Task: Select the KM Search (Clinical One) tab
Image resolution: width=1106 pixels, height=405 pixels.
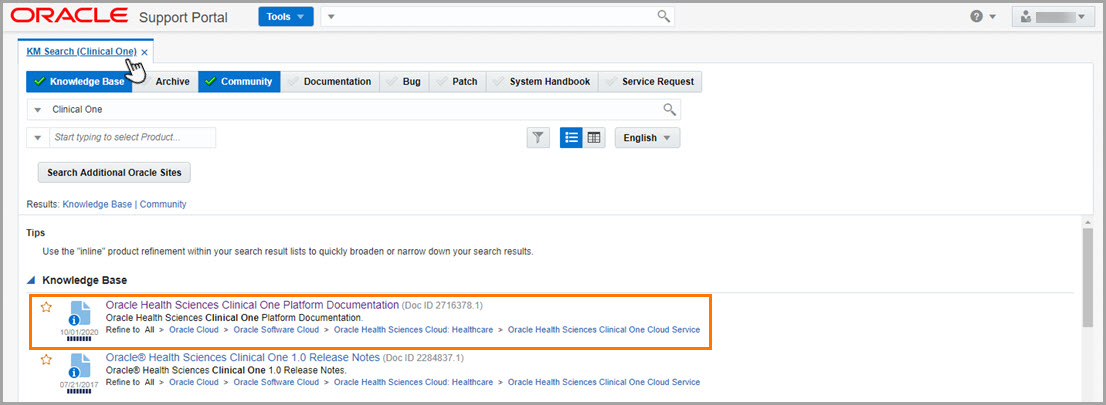Action: [81, 52]
